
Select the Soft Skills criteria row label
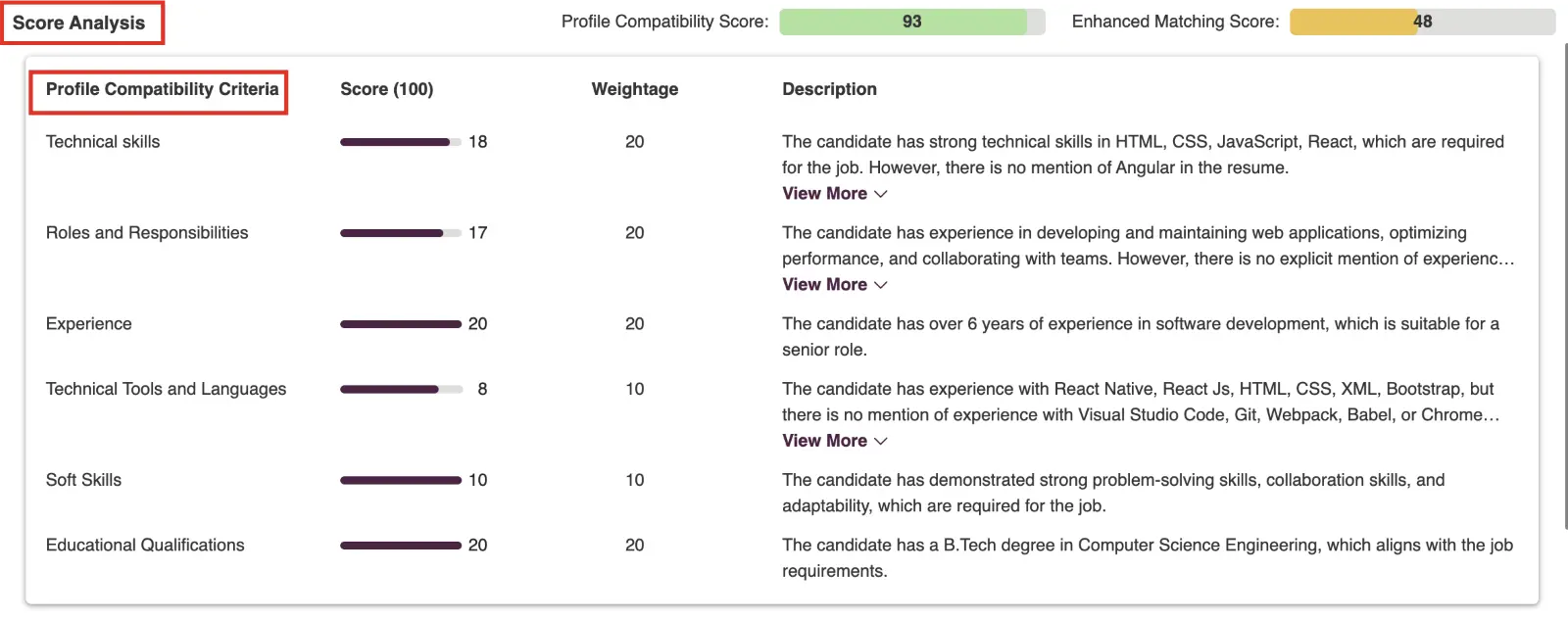pyautogui.click(x=83, y=480)
